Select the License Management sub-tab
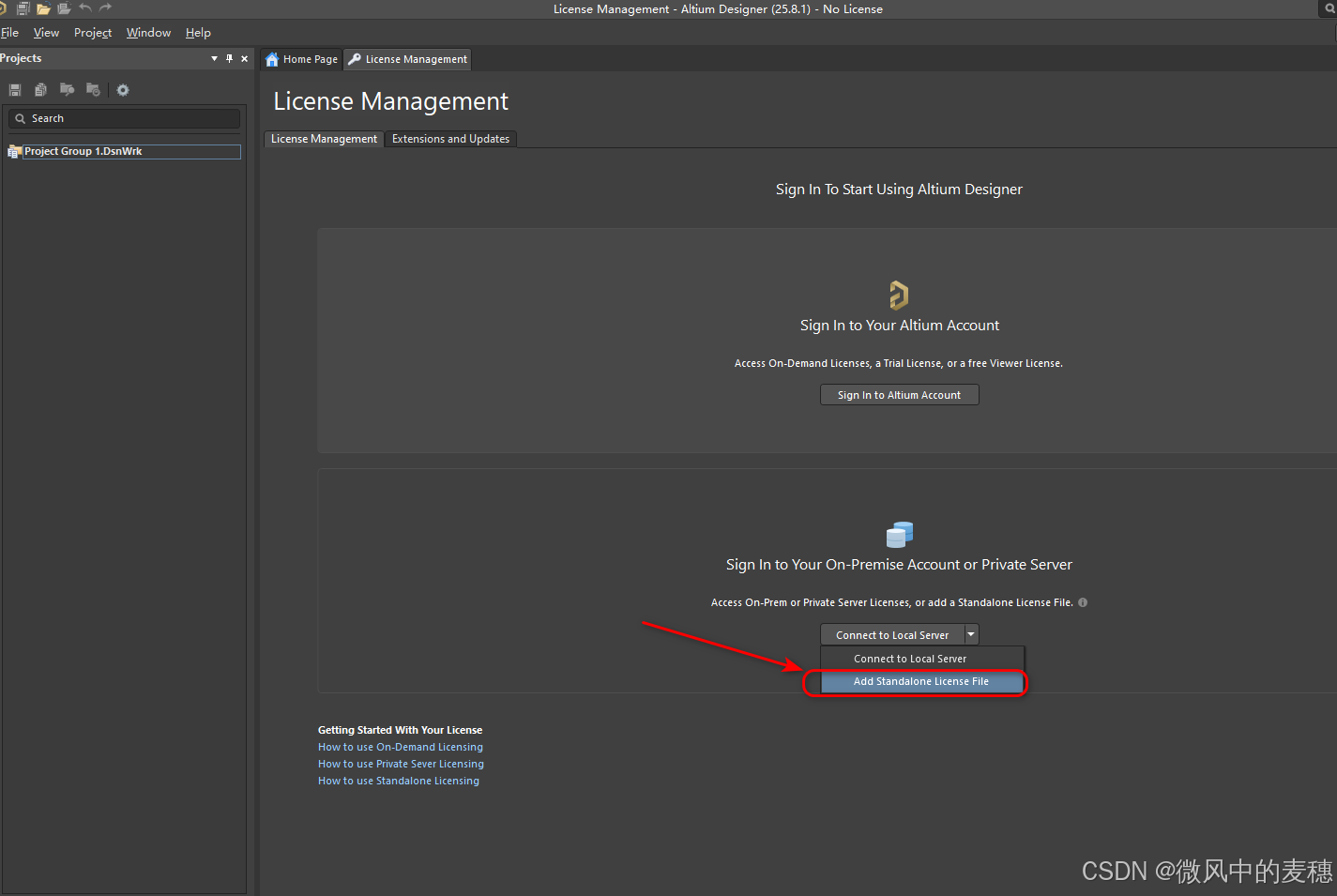This screenshot has height=896, width=1337. coord(324,139)
